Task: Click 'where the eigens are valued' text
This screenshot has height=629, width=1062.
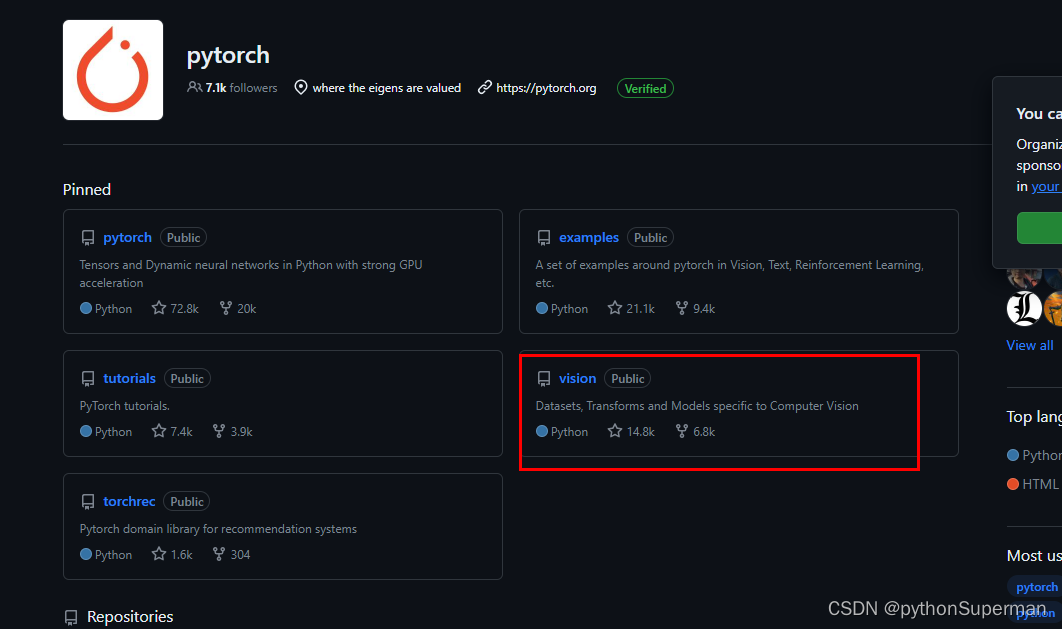Action: click(387, 88)
